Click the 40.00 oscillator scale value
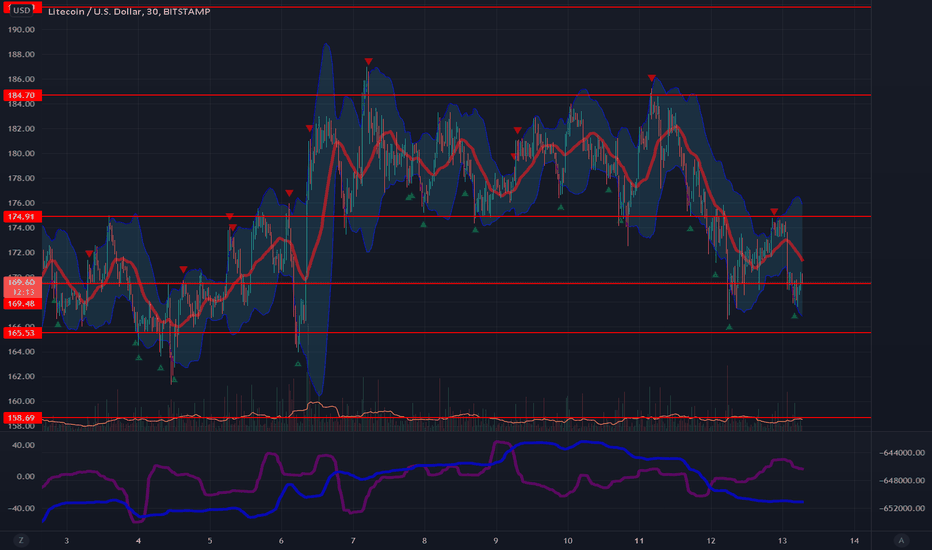Screen dimensions: 932x550 click(24, 445)
